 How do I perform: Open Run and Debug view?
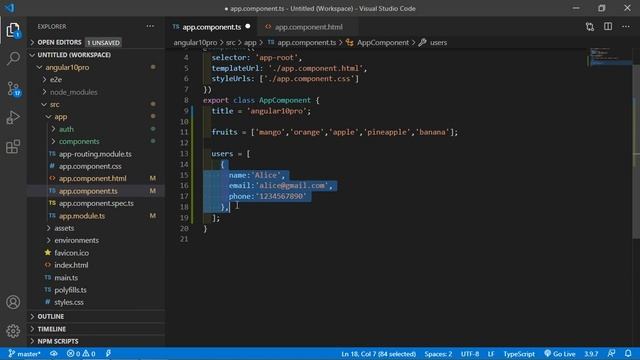[x=13, y=118]
